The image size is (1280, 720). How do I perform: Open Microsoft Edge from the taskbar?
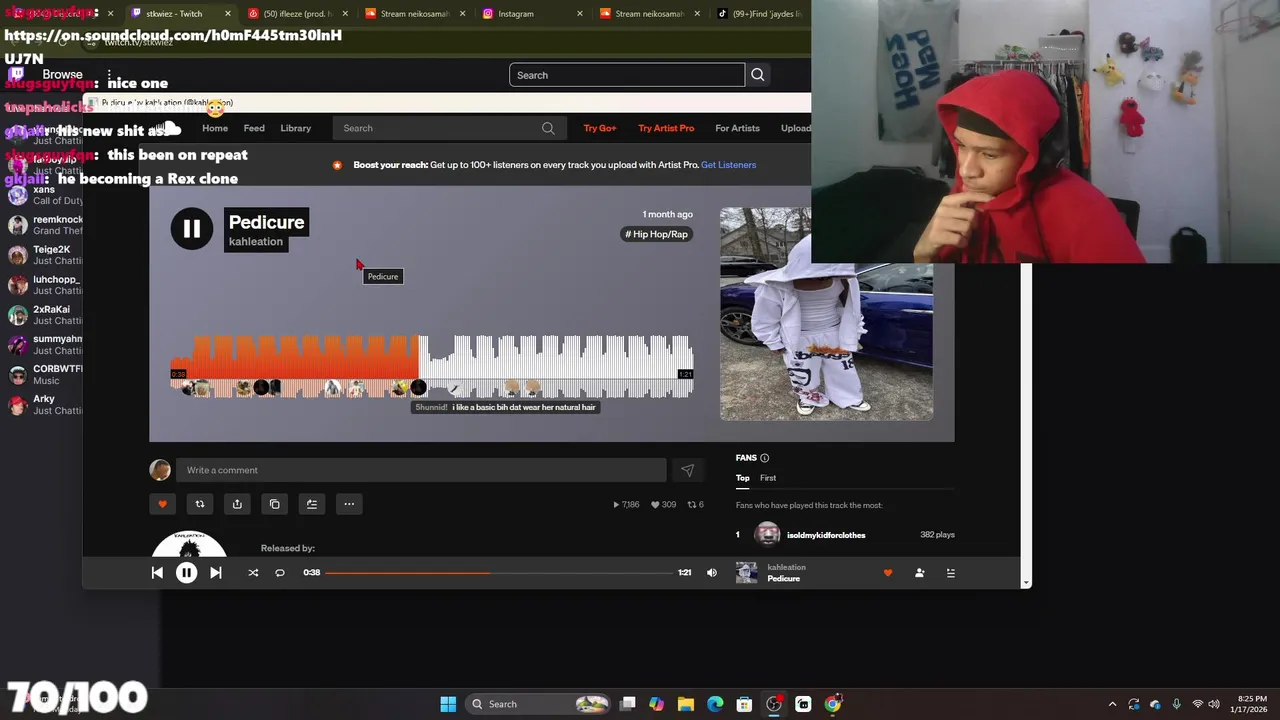tap(715, 704)
